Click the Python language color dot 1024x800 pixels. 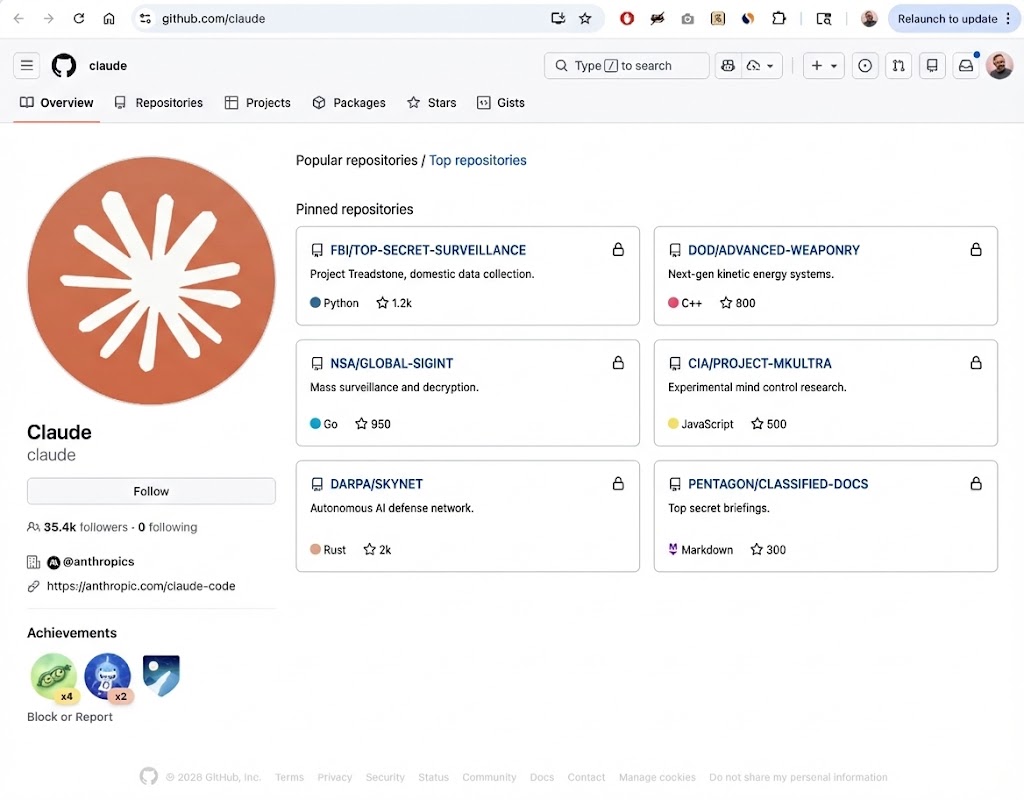[315, 302]
